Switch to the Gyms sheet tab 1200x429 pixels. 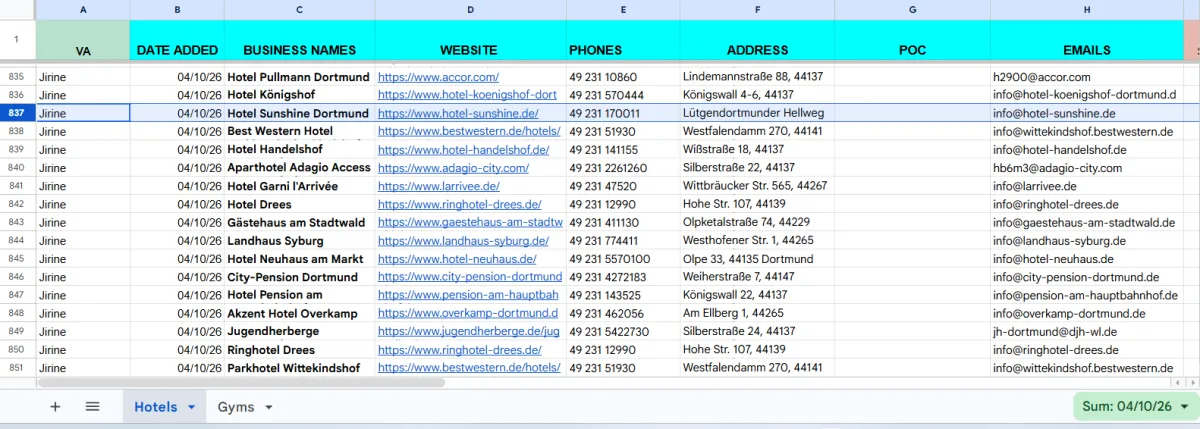(236, 407)
